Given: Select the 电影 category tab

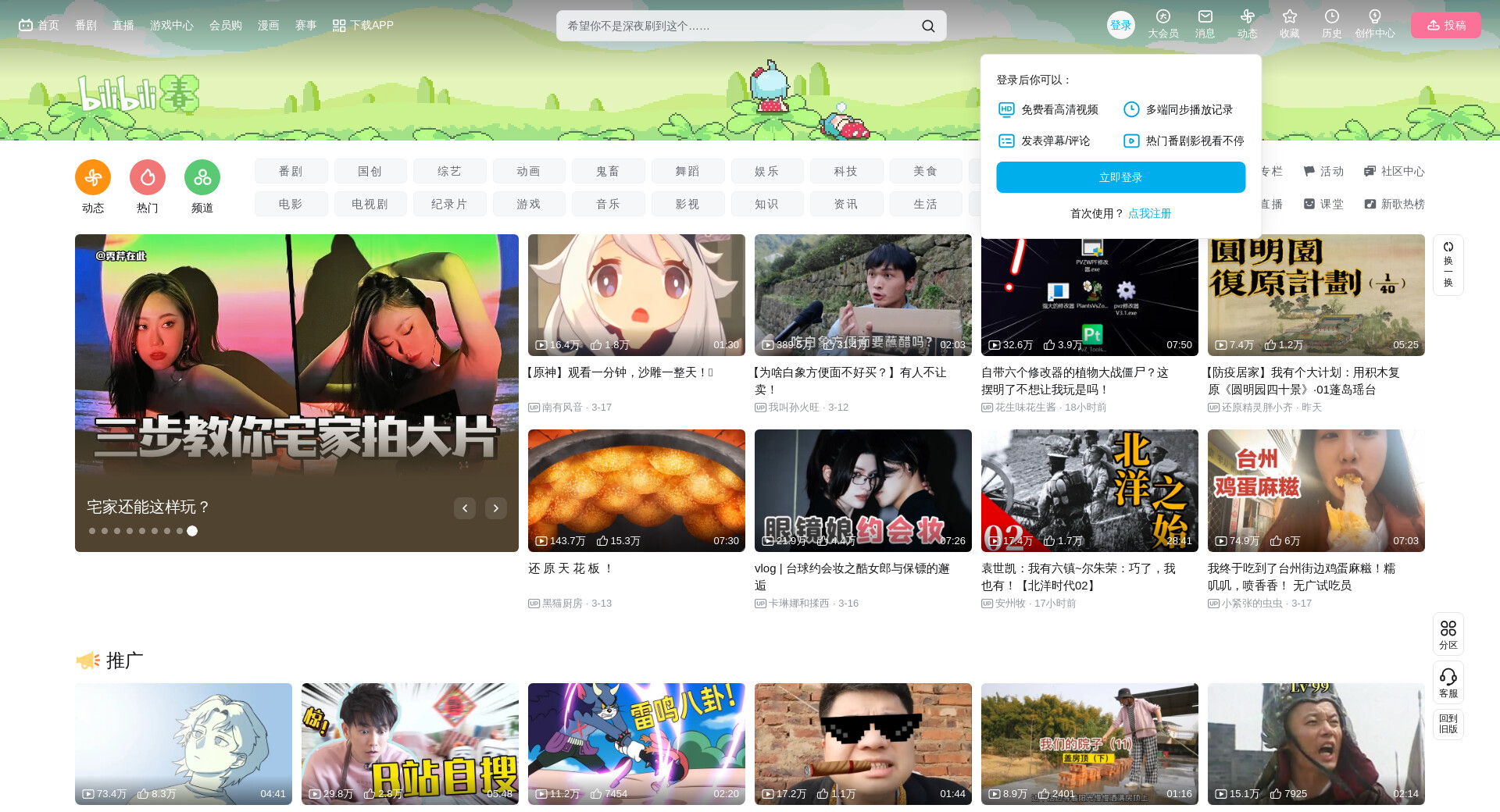Looking at the screenshot, I should [291, 204].
